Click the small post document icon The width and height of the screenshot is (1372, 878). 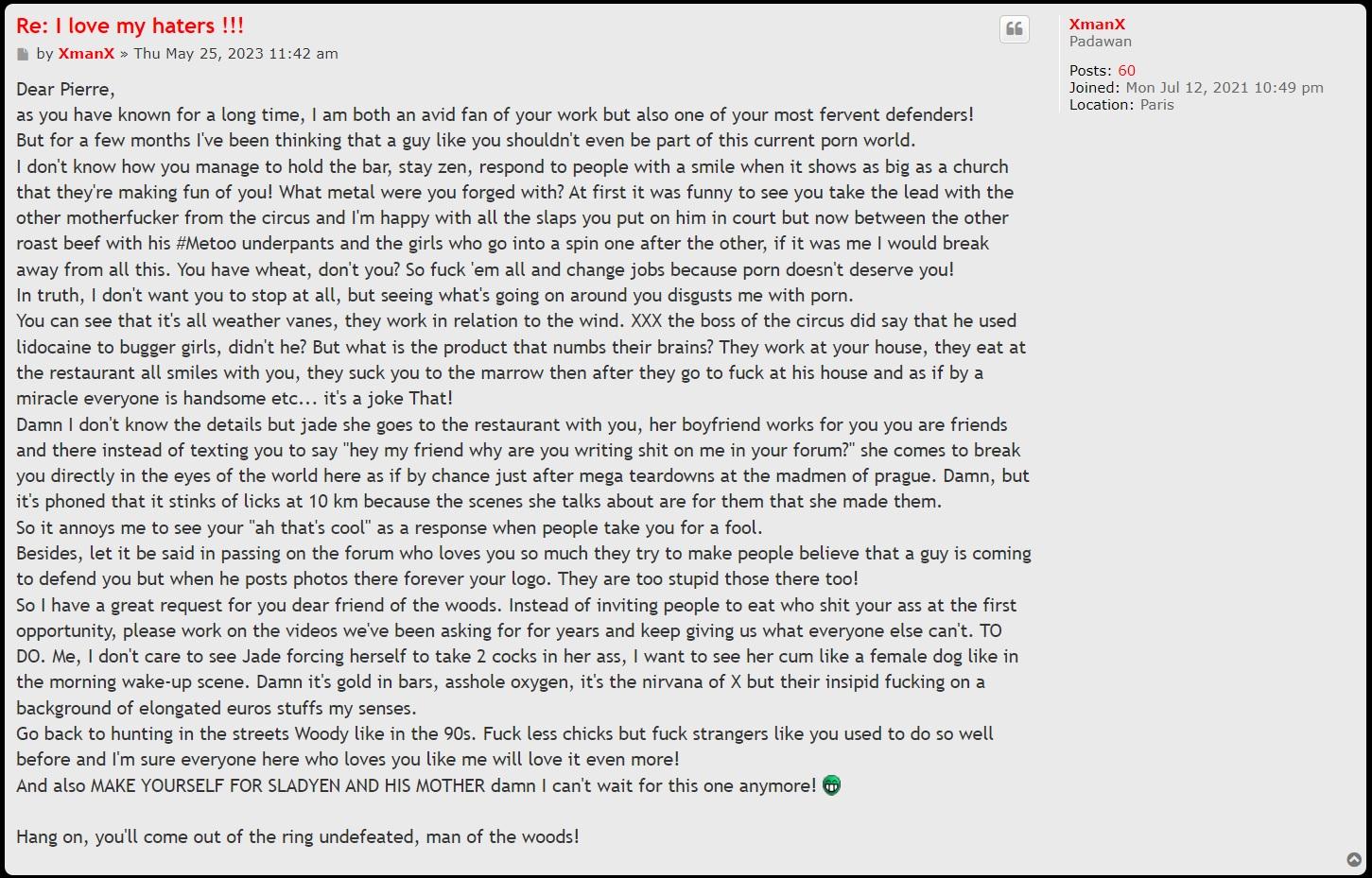coord(23,55)
